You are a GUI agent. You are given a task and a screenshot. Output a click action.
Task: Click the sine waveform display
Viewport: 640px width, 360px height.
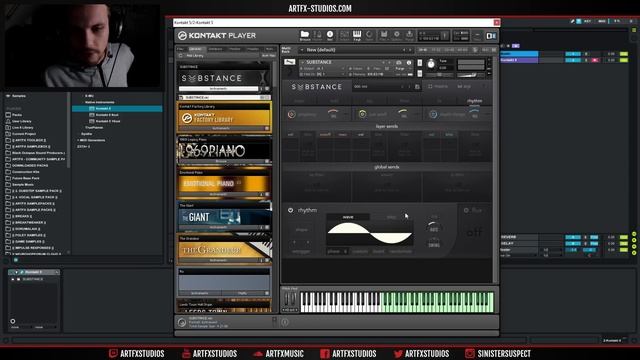(x=369, y=233)
